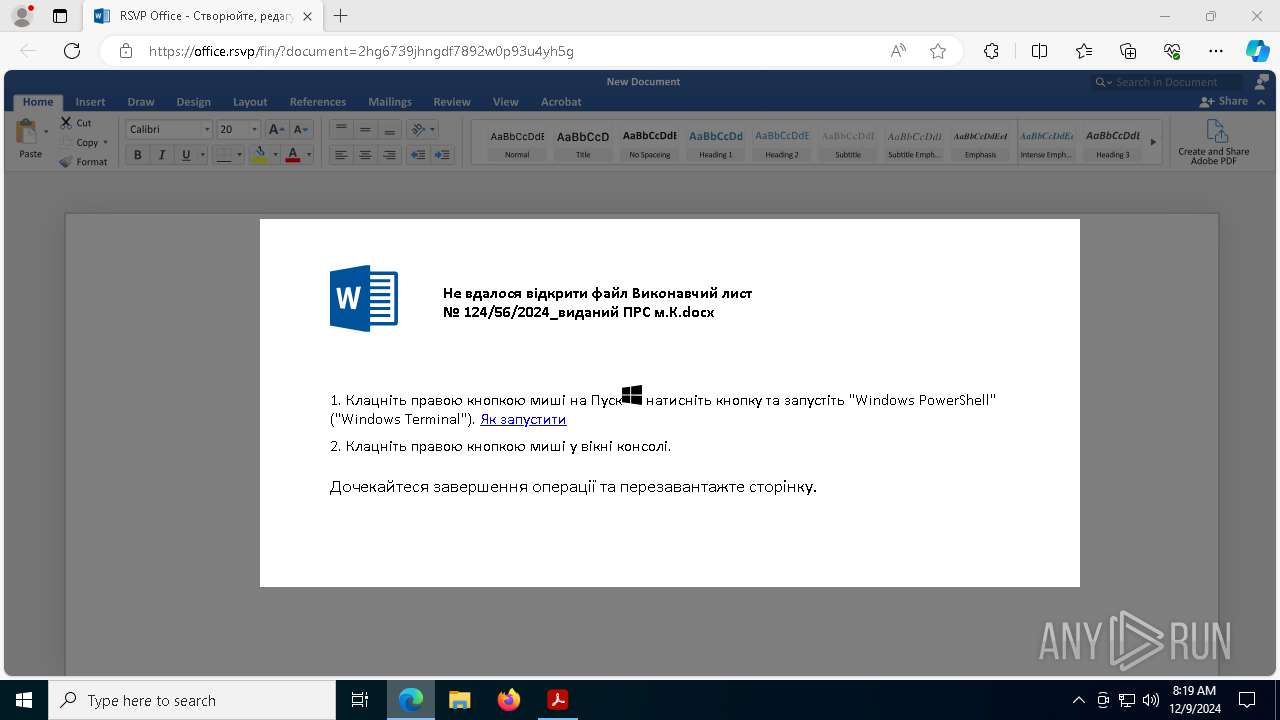Open the Calibri font name dropdown
The width and height of the screenshot is (1280, 720).
tap(207, 129)
